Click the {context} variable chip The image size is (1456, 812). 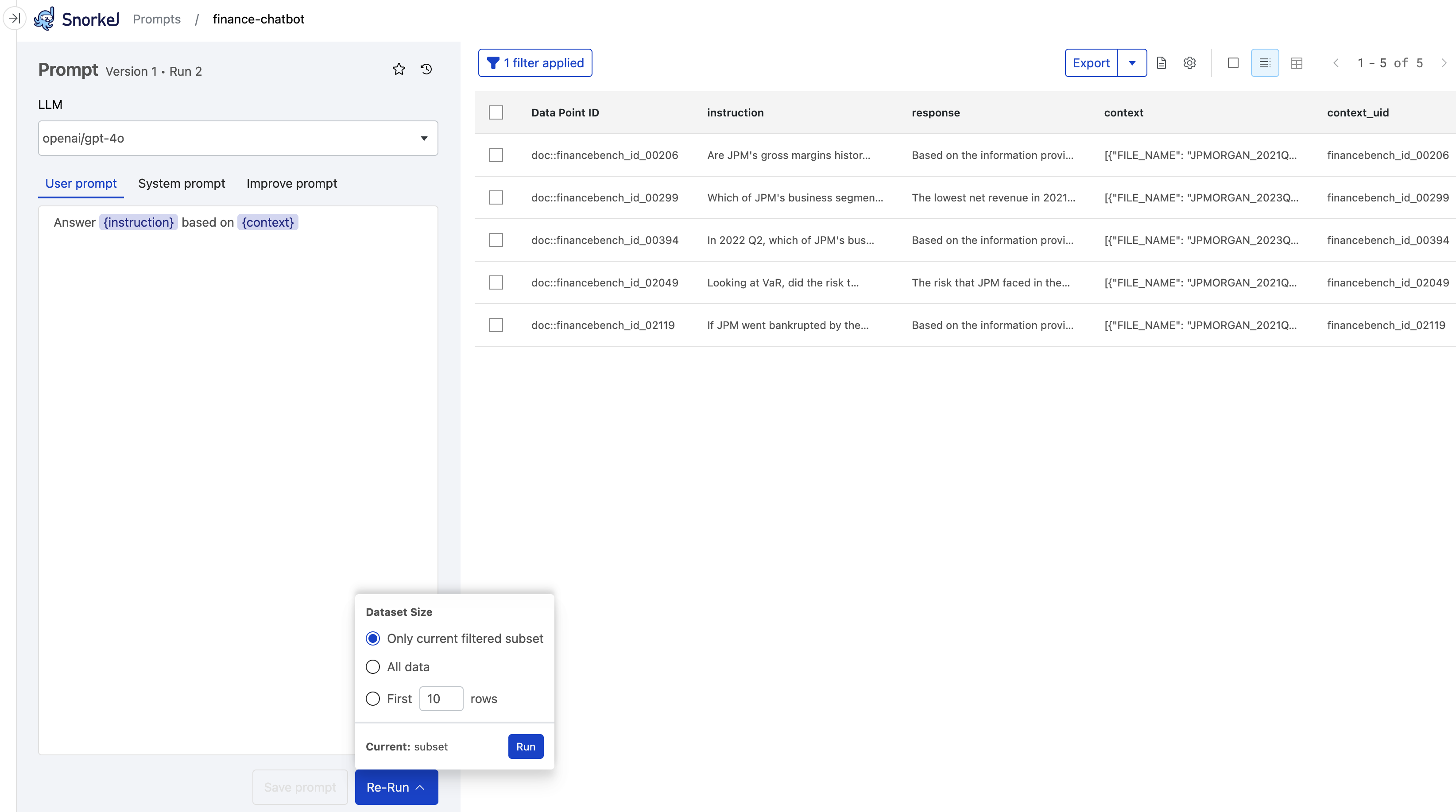pyautogui.click(x=268, y=222)
